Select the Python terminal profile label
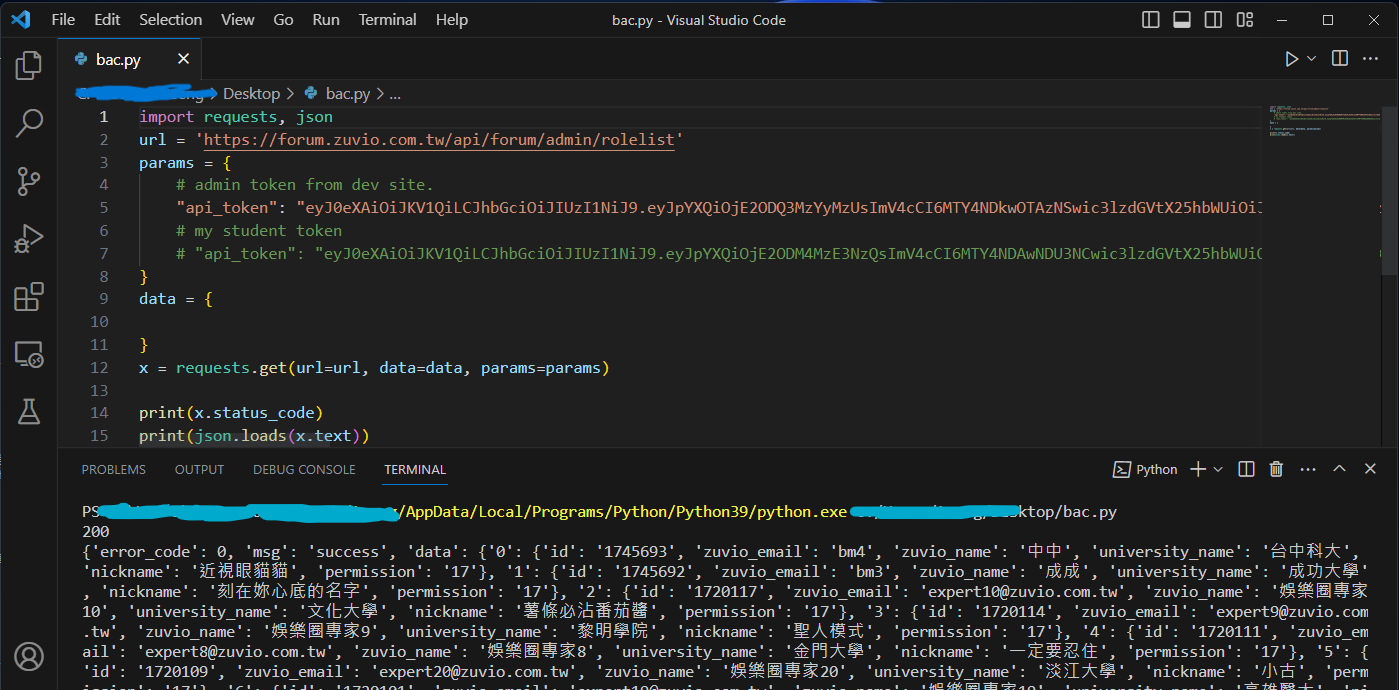 click(1146, 470)
